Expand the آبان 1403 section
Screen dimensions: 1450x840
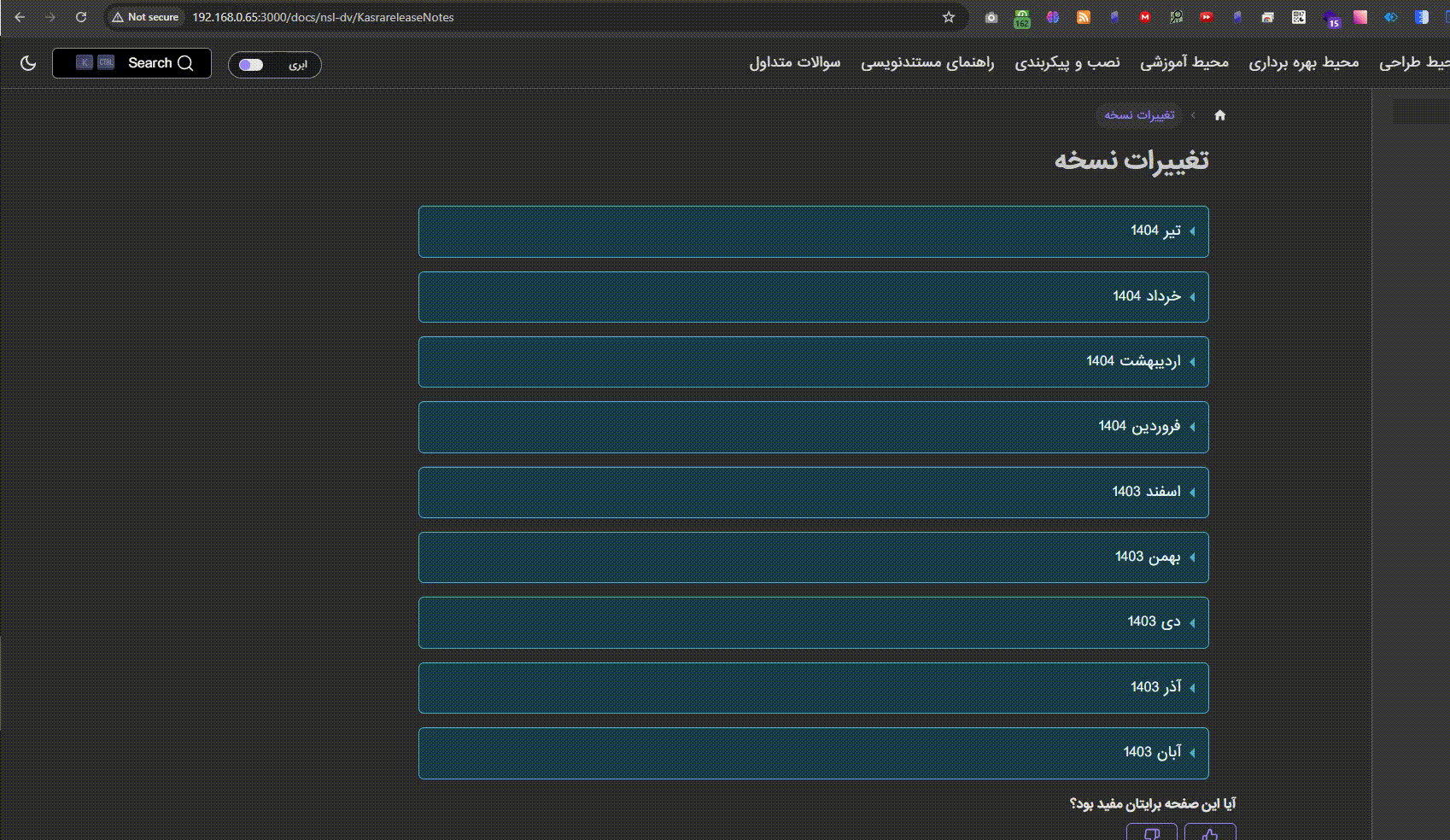pos(813,753)
